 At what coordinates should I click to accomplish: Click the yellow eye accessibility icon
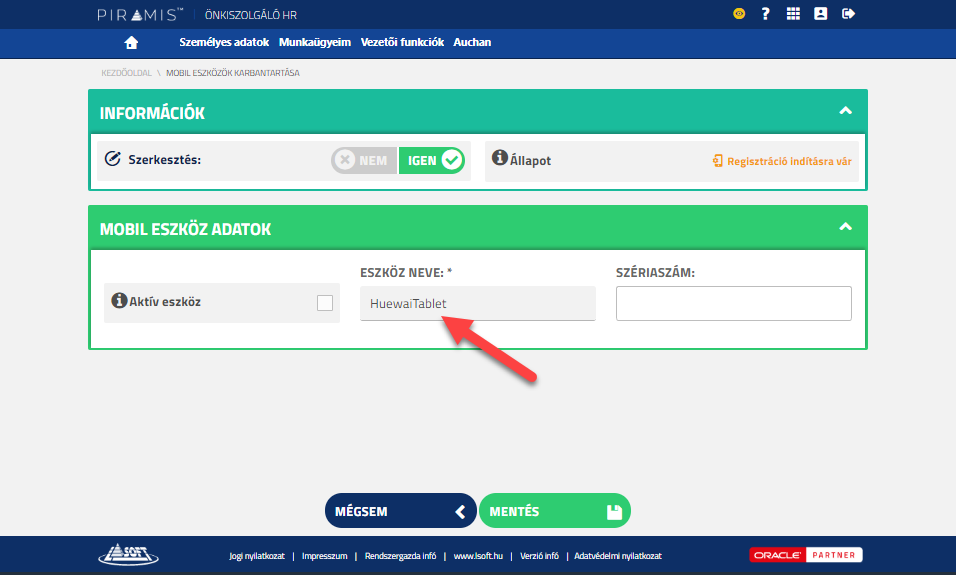point(739,14)
